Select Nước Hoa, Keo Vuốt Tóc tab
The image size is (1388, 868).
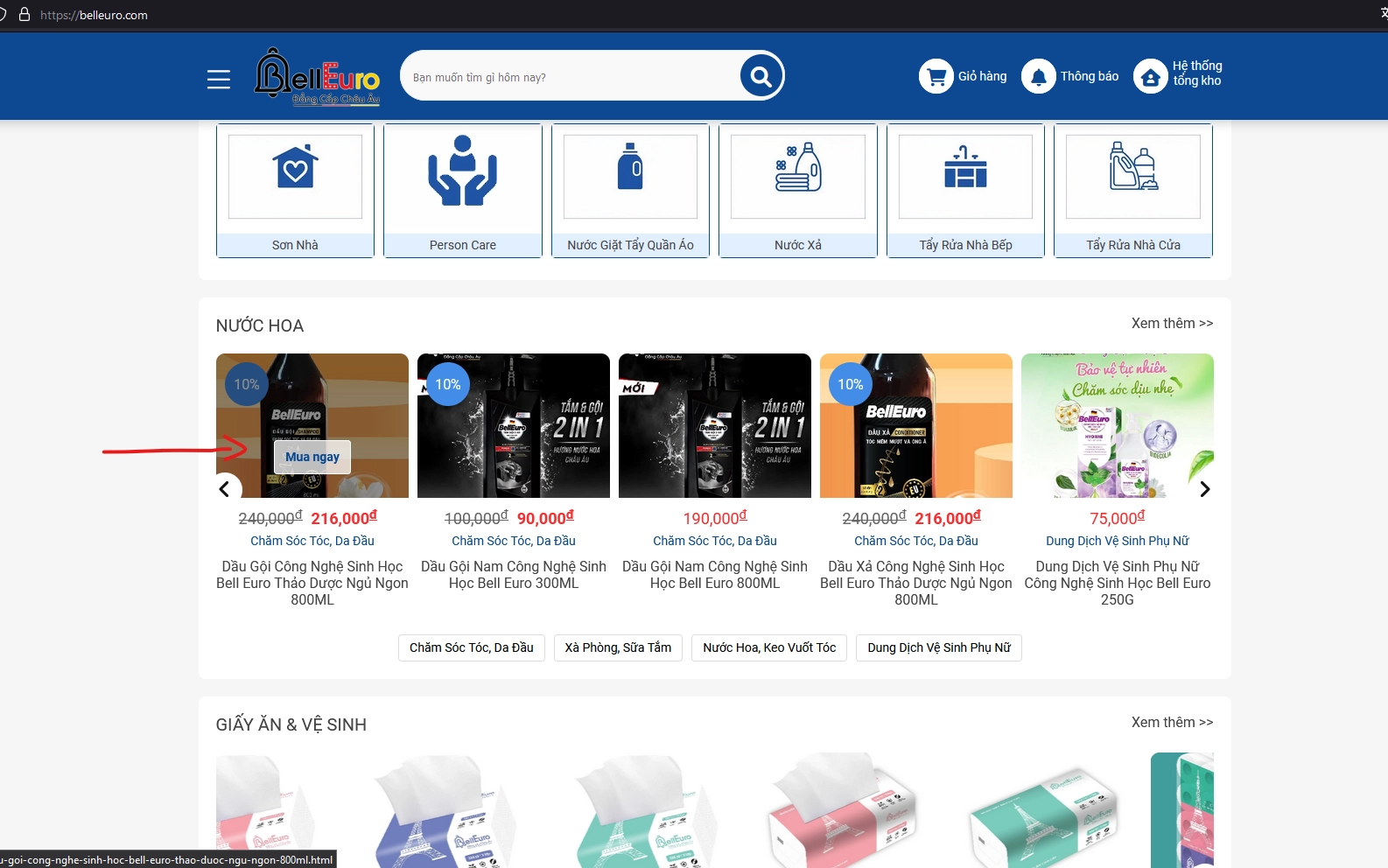coord(768,647)
